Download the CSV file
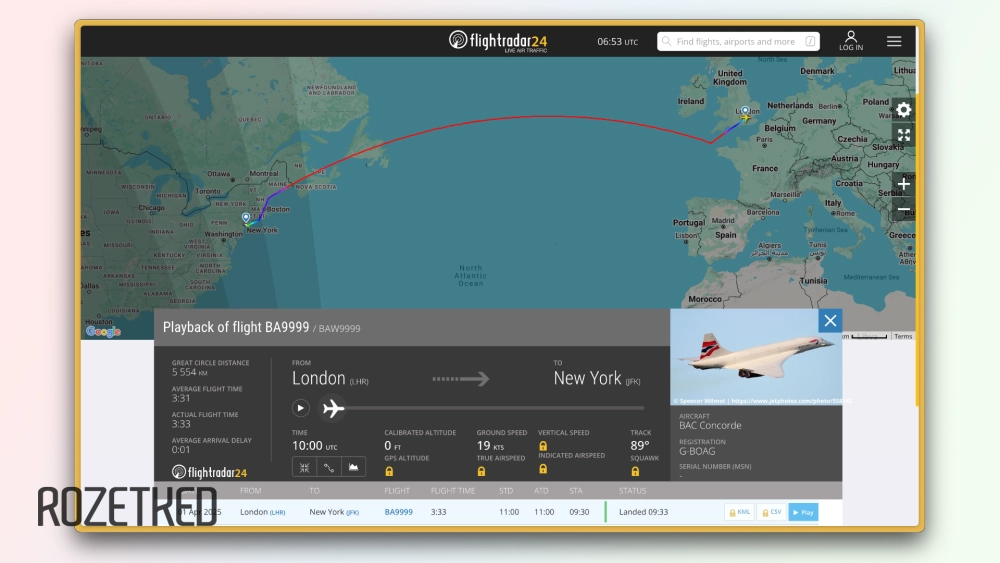This screenshot has width=1000, height=563. point(771,512)
